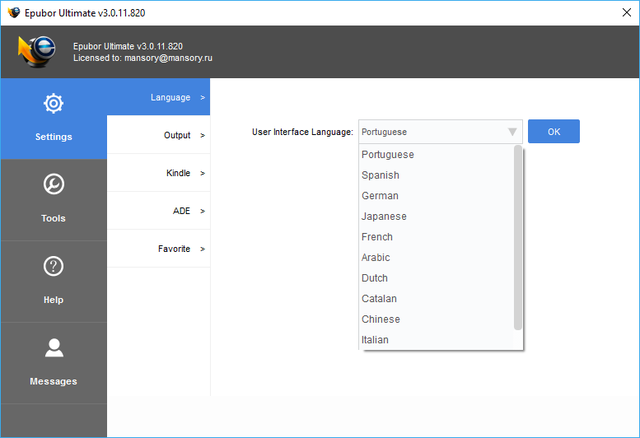This screenshot has width=640, height=438.
Task: Pick Japanese from the language dropdown
Action: 384,216
